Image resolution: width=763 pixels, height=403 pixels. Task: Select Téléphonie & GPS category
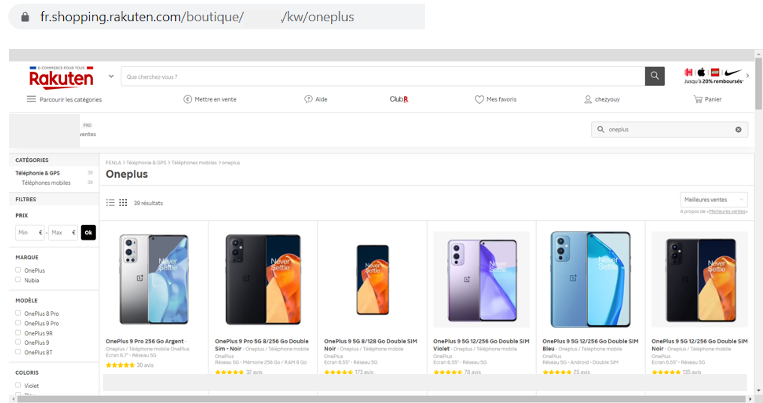click(x=37, y=173)
